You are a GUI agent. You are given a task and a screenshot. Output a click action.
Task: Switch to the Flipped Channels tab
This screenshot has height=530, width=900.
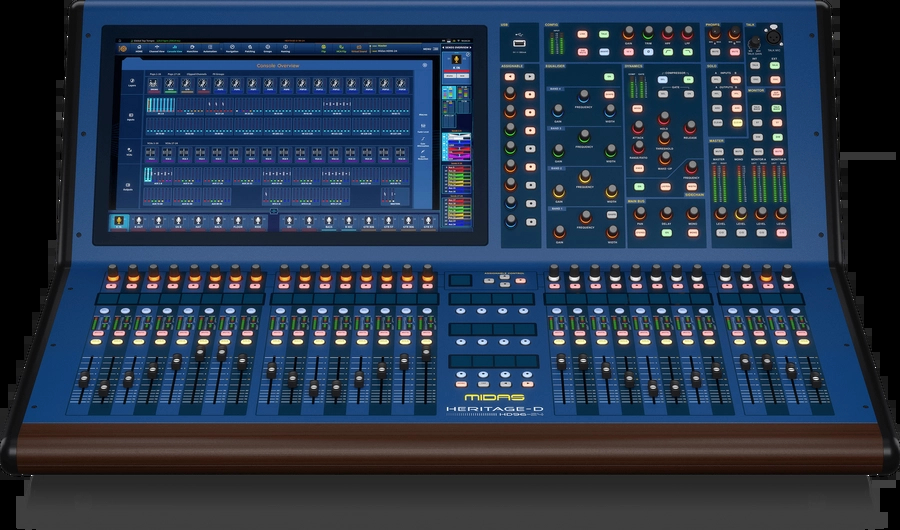tap(197, 74)
